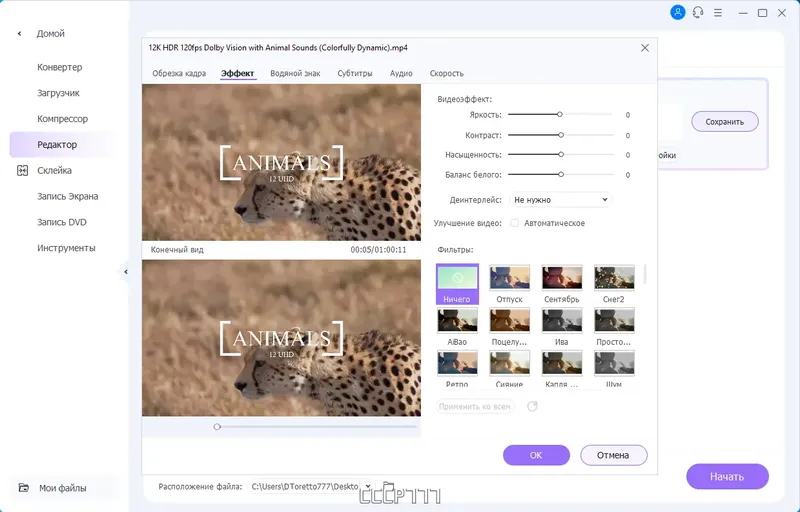Viewport: 800px width, 512px height.
Task: Switch to the Аудио tab
Action: 401,73
